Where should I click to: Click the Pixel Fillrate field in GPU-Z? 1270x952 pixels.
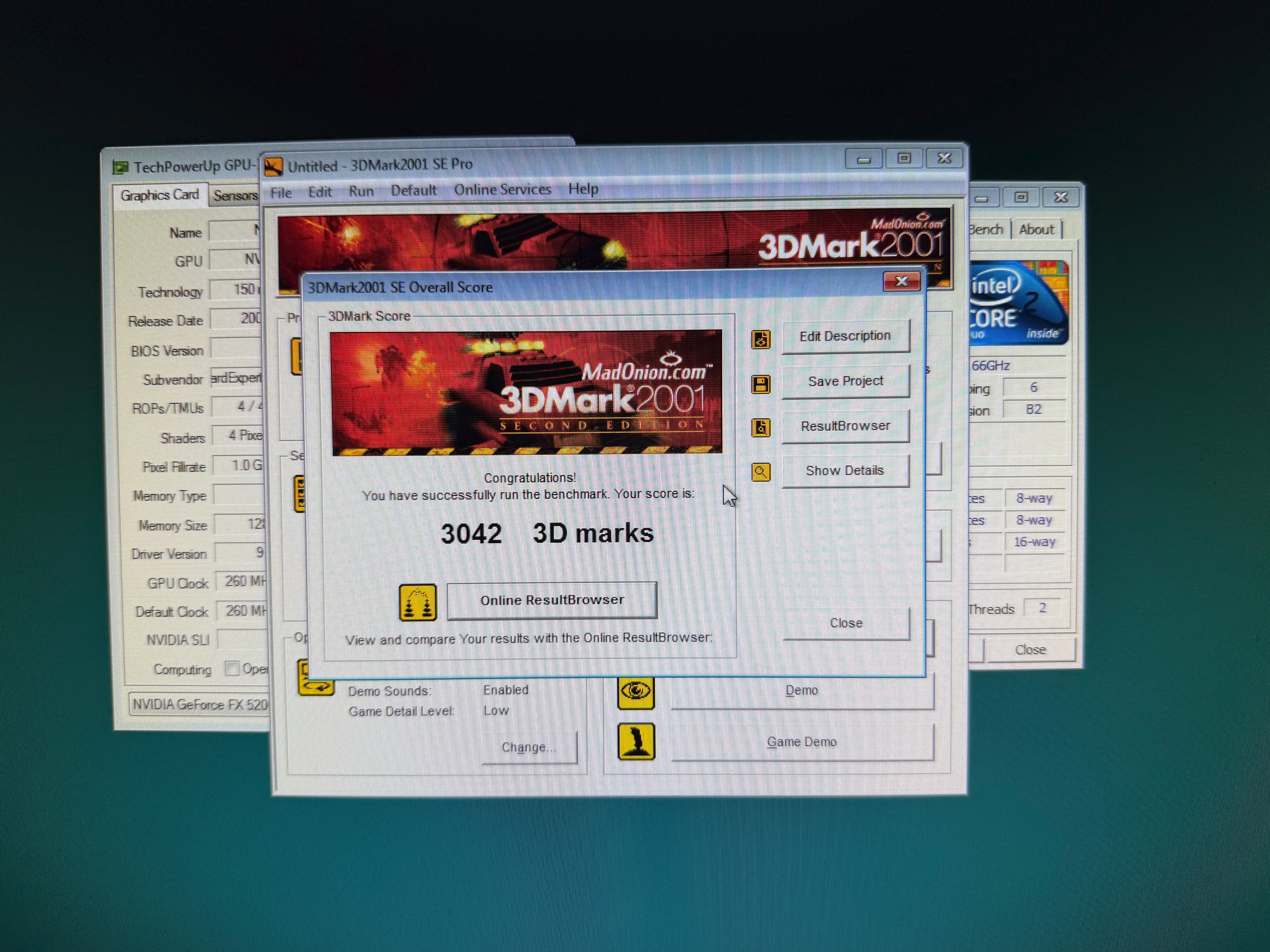[239, 465]
